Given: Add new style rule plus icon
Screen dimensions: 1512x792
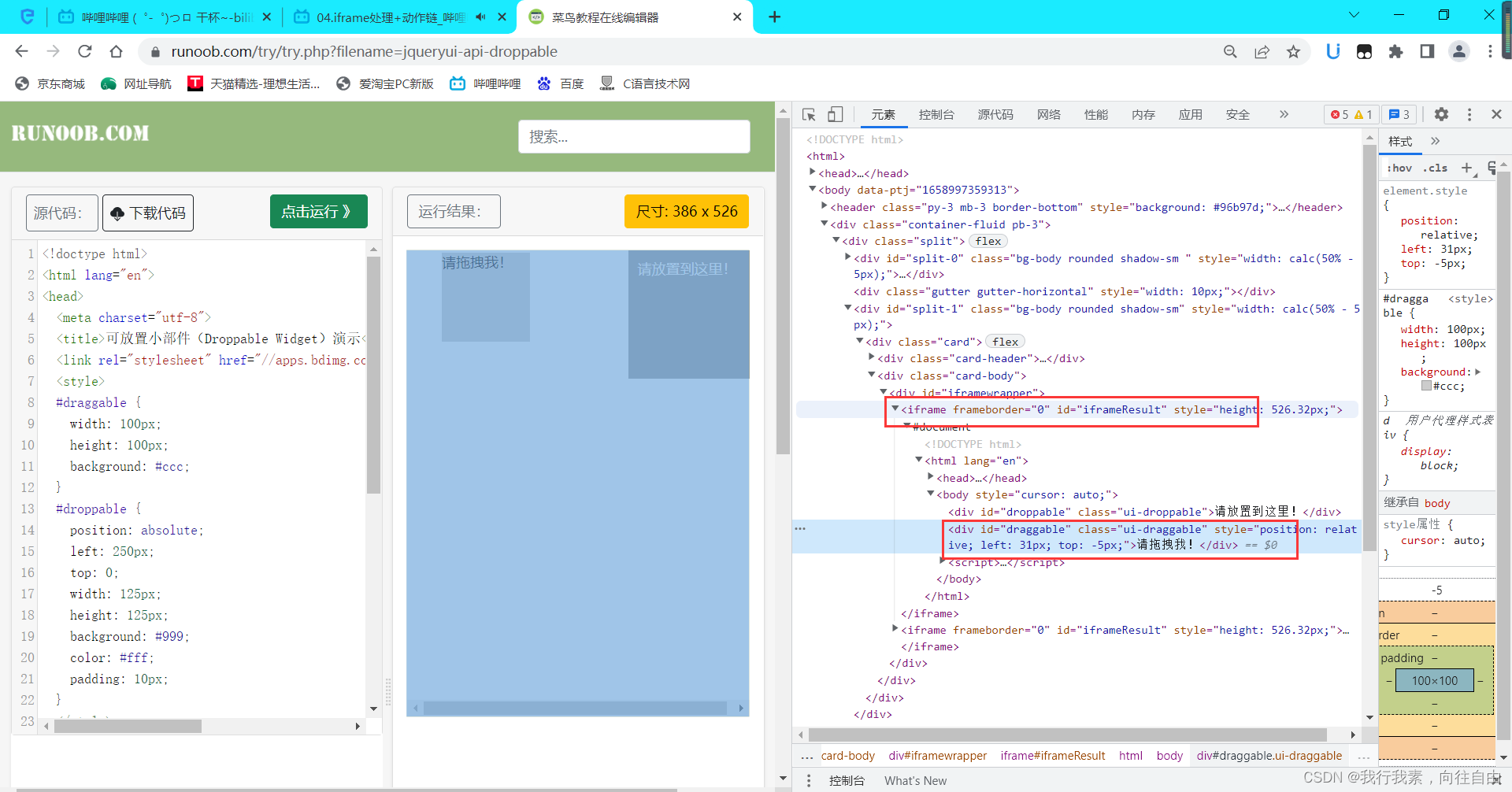Looking at the screenshot, I should click(1467, 168).
